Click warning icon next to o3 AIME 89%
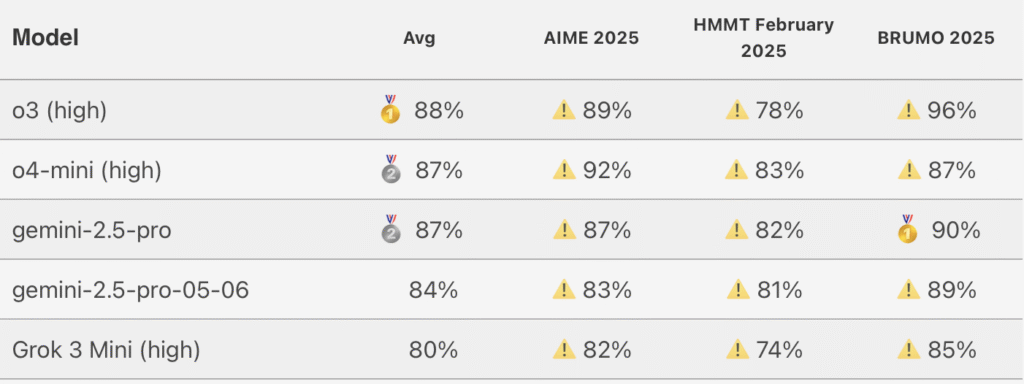This screenshot has height=384, width=1024. [564, 111]
